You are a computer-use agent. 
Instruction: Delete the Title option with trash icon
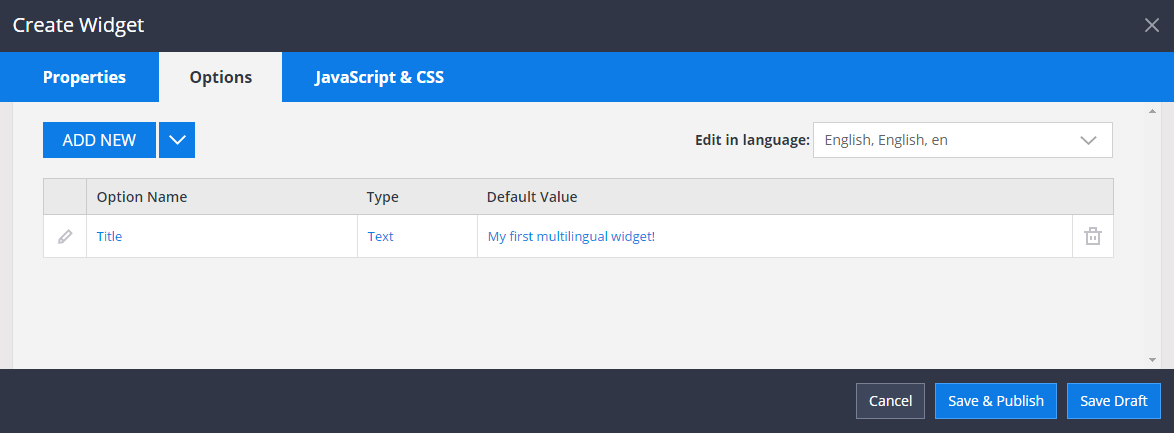[x=1093, y=237]
